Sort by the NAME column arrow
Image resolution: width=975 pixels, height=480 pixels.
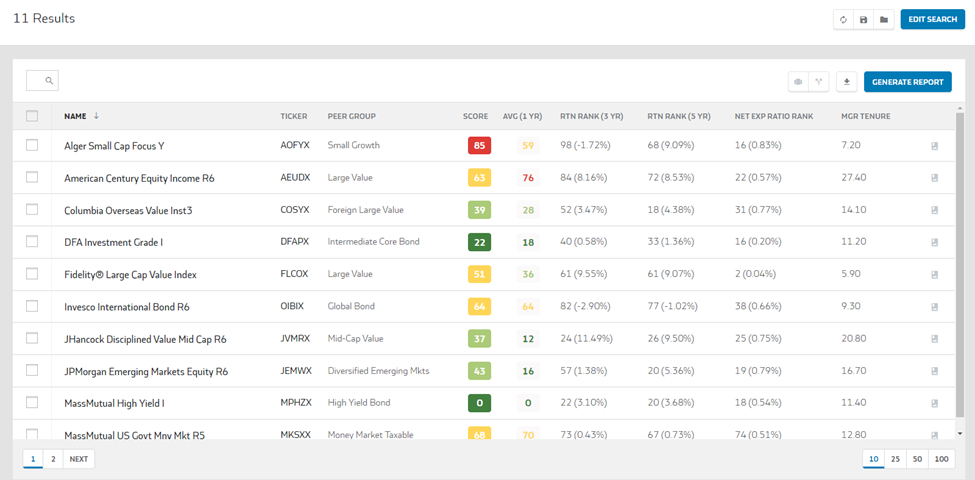click(96, 116)
